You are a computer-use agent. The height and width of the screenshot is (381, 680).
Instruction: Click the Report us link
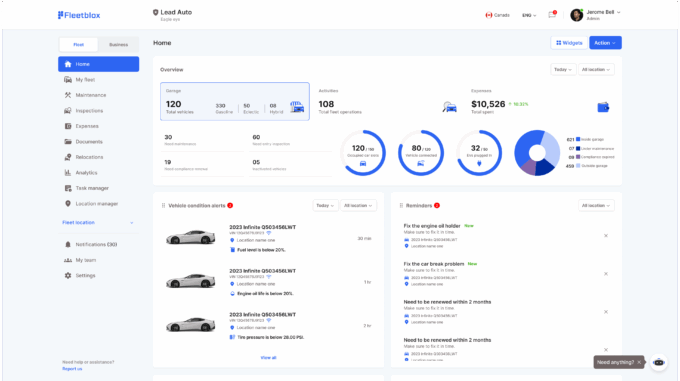(x=72, y=369)
